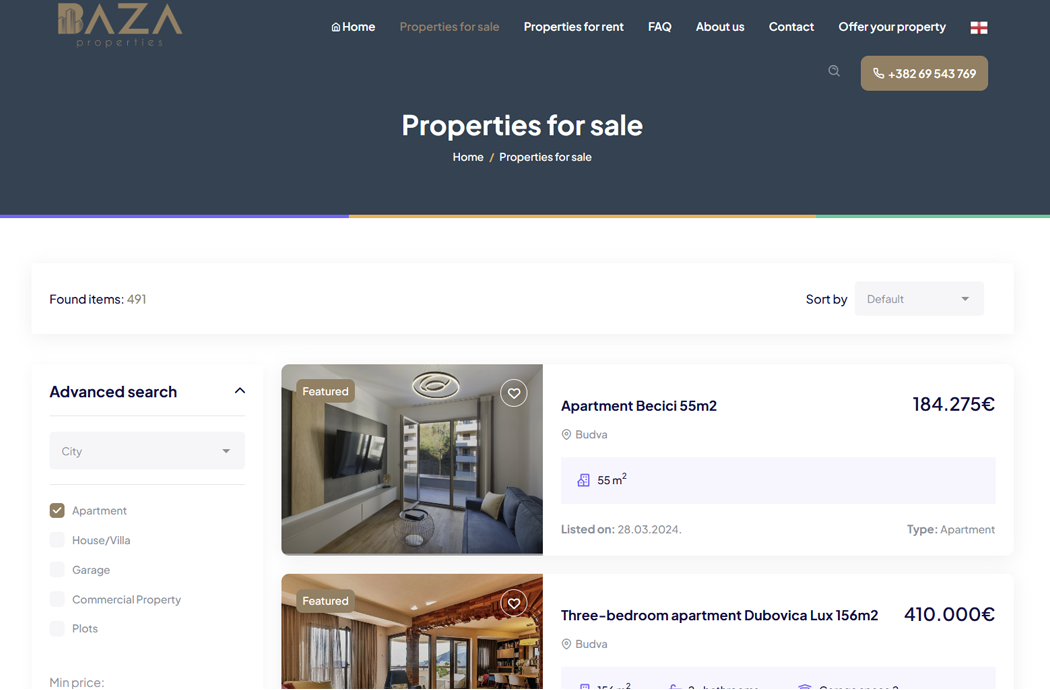Image resolution: width=1050 pixels, height=690 pixels.
Task: Click the Featured badge on Dubovica listing
Action: 325,601
